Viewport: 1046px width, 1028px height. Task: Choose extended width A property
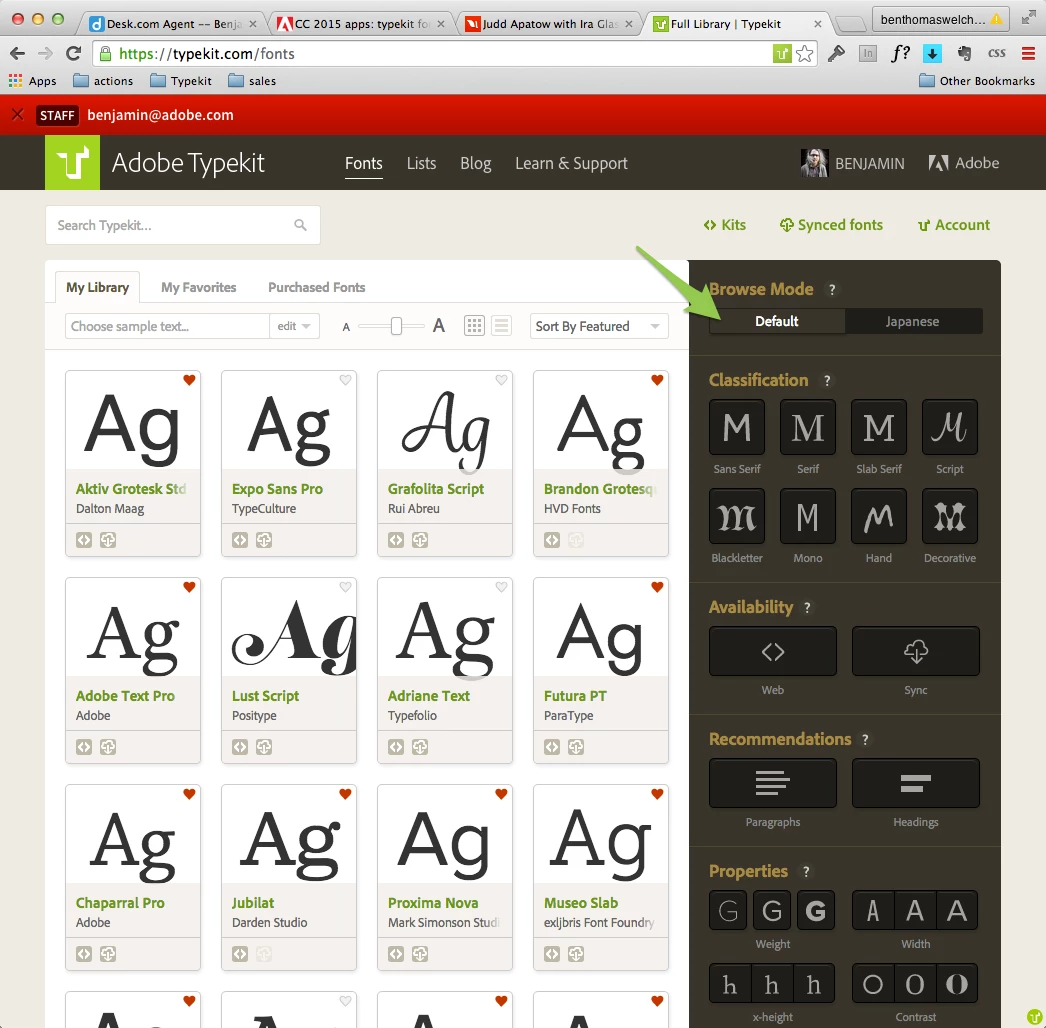pyautogui.click(x=957, y=910)
